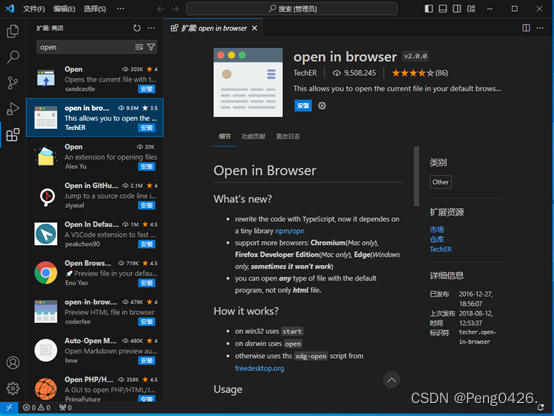Go forward with navigation arrow
Image resolution: width=554 pixels, height=416 pixels.
click(175, 9)
